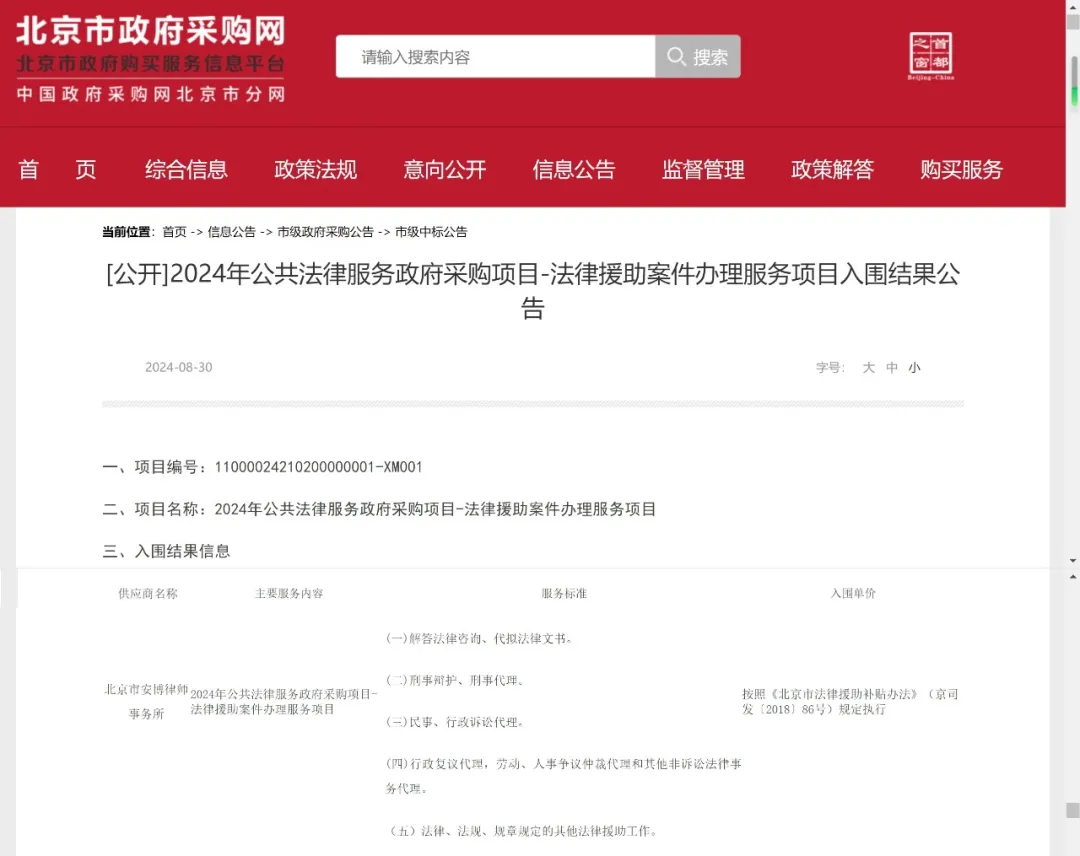Click the 首都之窗 emblem icon

(x=931, y=55)
